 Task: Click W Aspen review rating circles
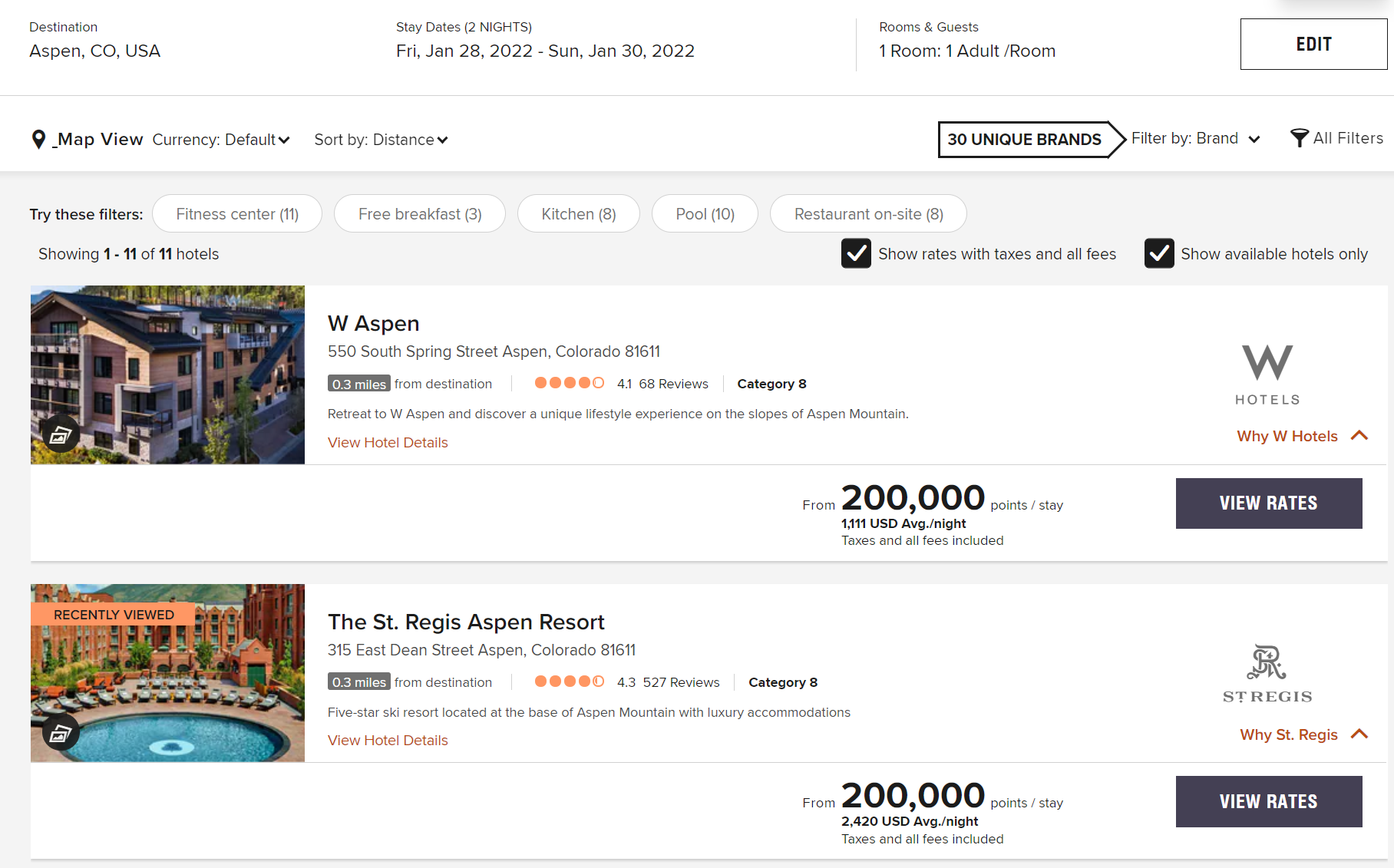click(569, 383)
